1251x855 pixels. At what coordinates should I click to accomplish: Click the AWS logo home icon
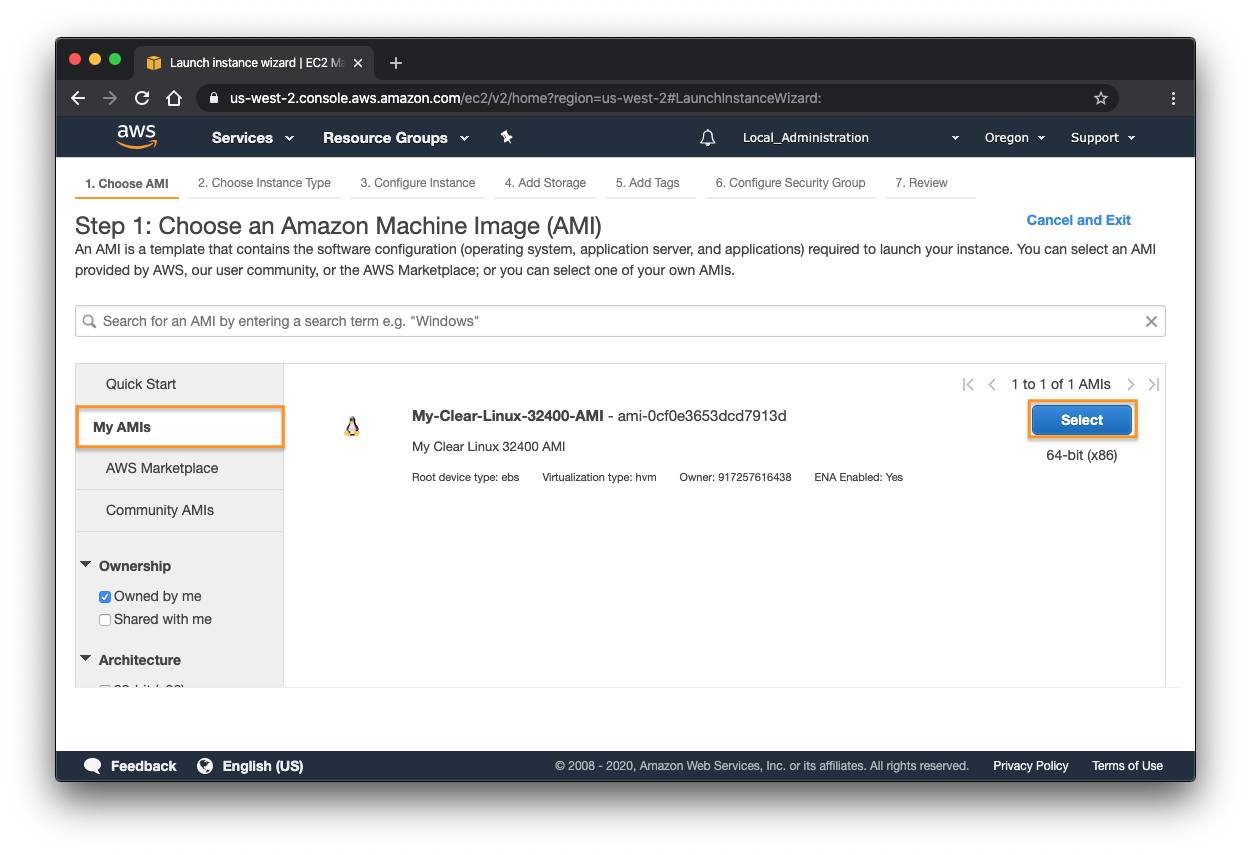(x=136, y=137)
